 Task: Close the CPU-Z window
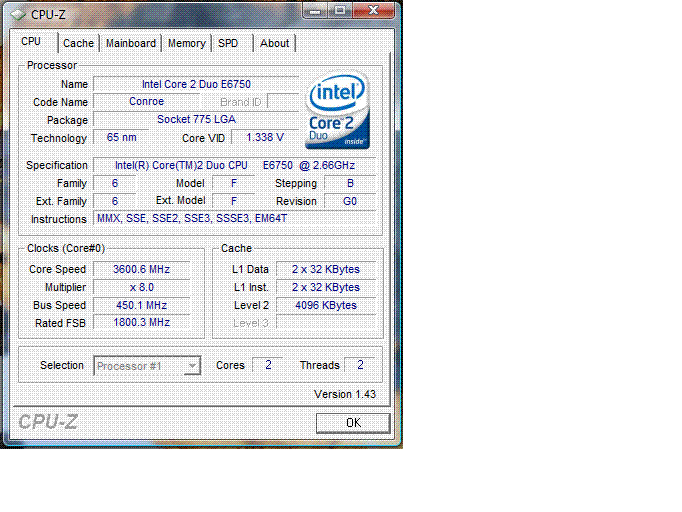point(373,10)
